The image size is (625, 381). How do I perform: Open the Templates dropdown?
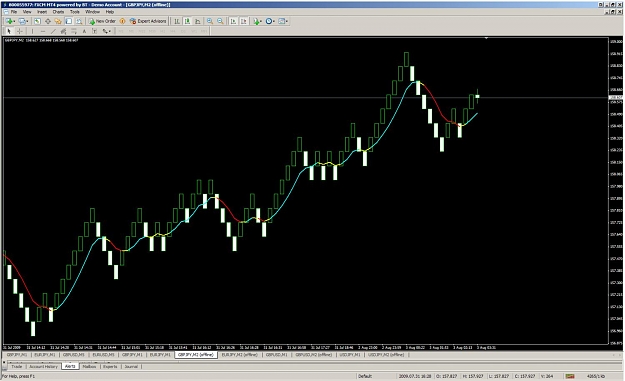coord(283,21)
